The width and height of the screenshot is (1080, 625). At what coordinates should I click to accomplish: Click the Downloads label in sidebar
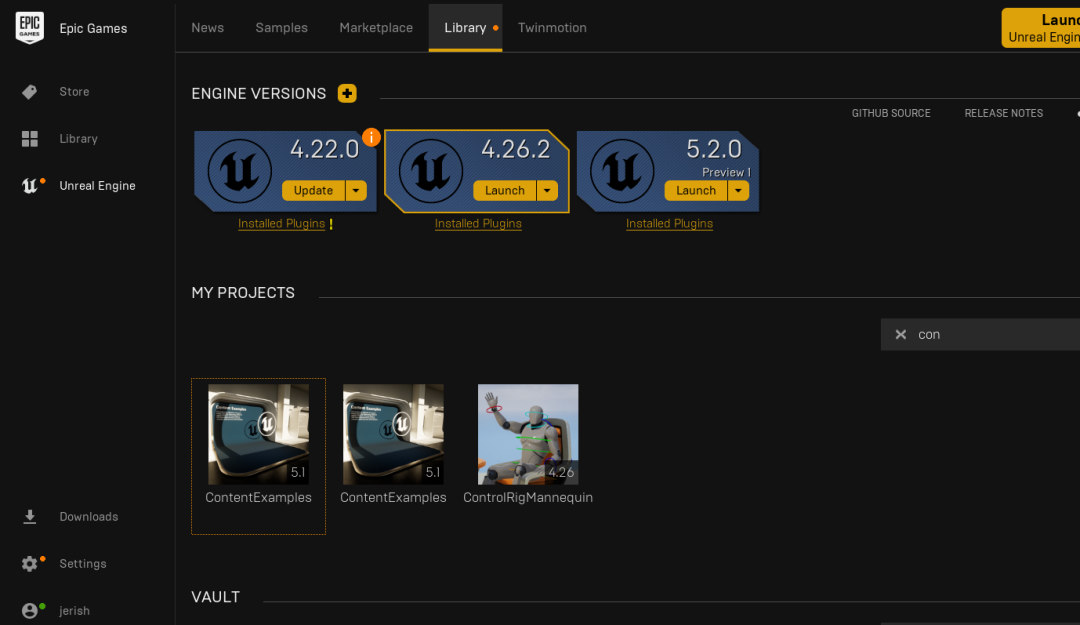point(89,517)
